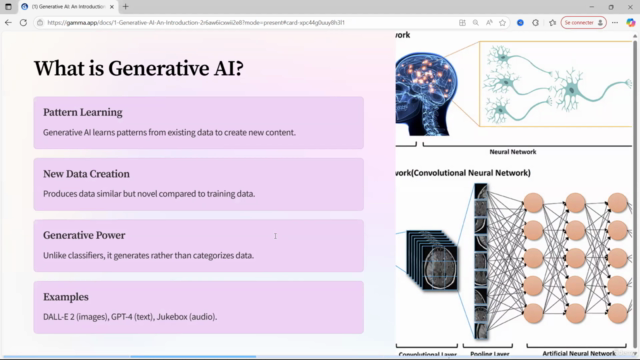Click the neuron diagram image

(x=556, y=84)
